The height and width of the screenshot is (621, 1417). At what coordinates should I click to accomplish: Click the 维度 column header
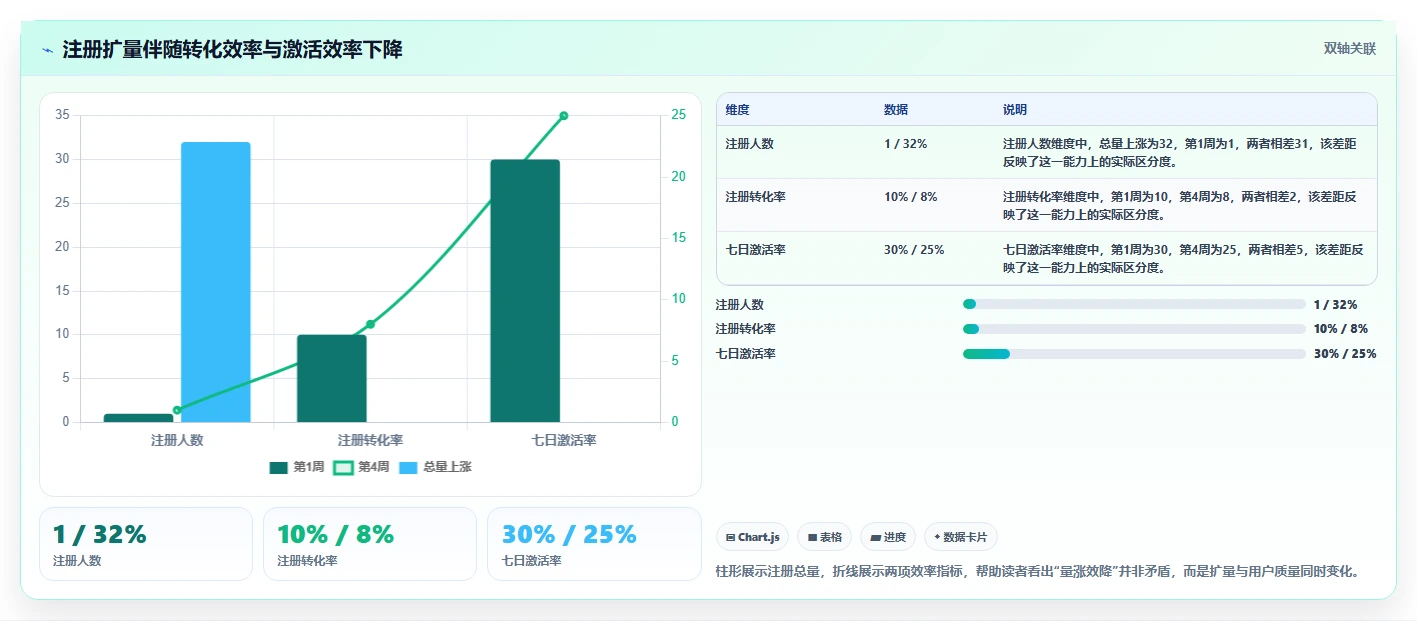point(738,110)
